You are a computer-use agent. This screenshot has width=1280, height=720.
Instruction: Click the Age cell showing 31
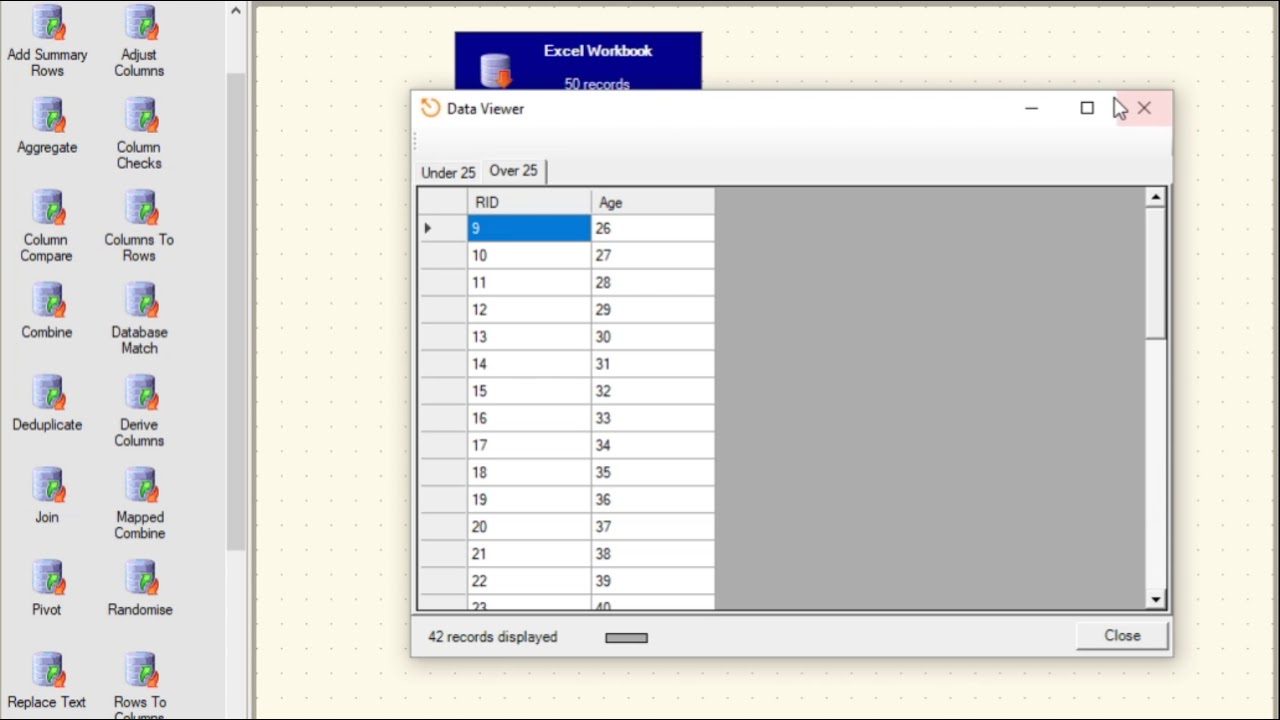pyautogui.click(x=653, y=364)
